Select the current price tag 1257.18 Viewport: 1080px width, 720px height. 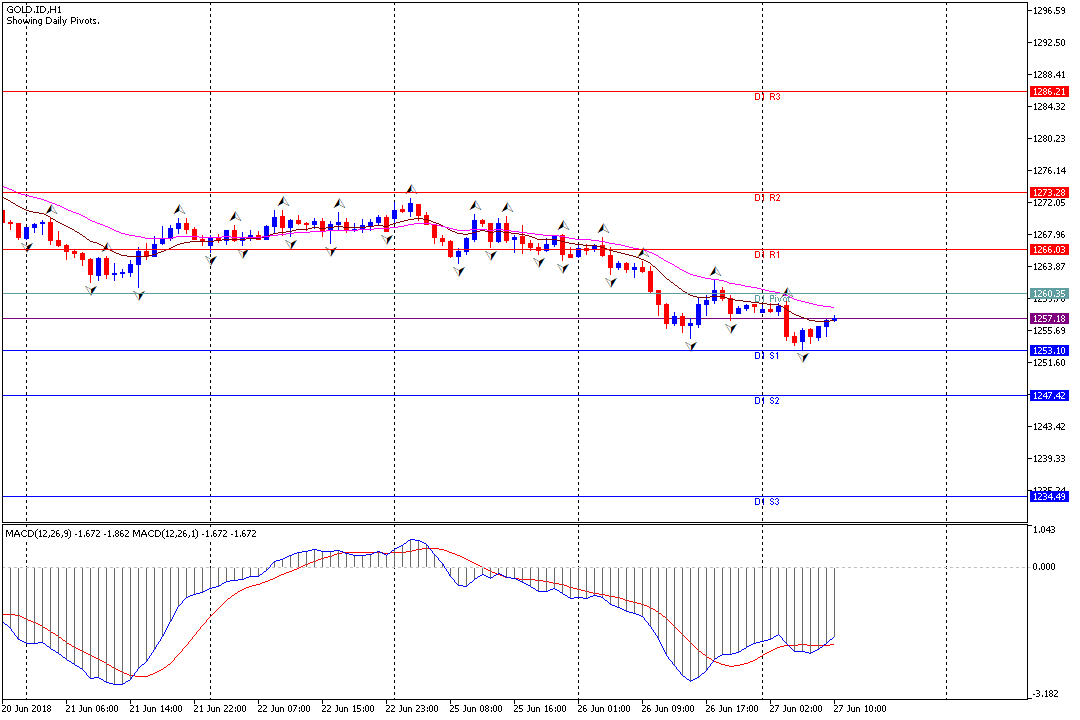(1048, 318)
